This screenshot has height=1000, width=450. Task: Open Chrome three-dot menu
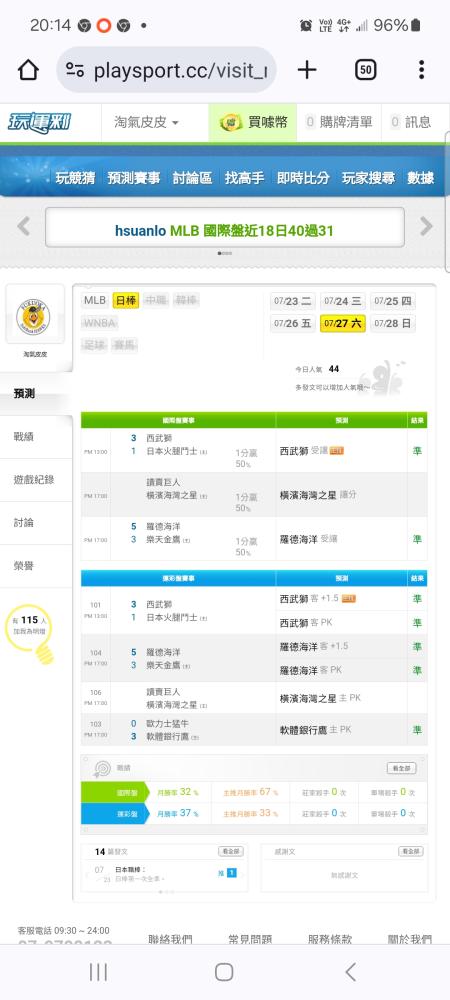(x=421, y=70)
